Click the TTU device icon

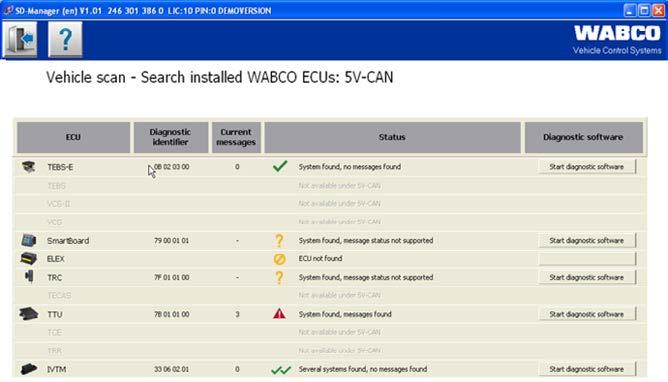[29, 314]
